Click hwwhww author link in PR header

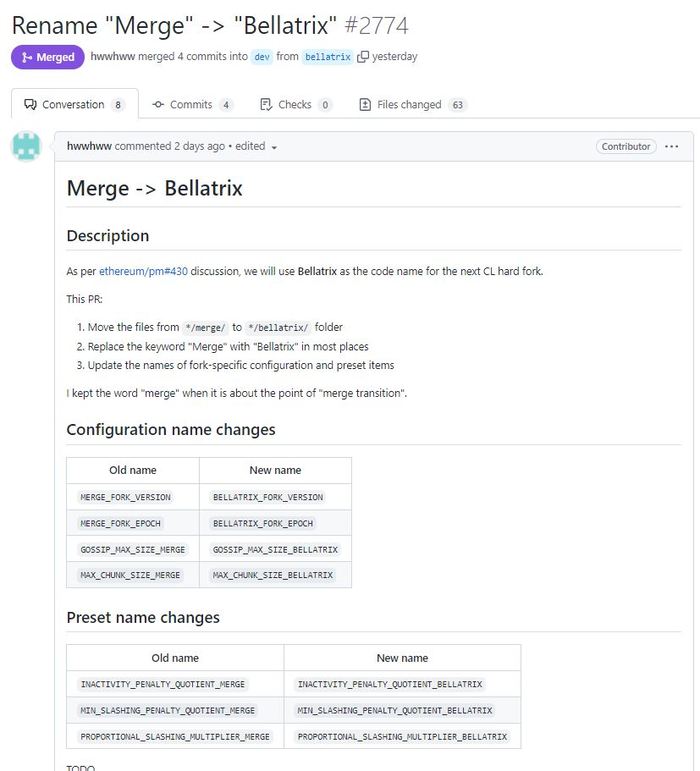pyautogui.click(x=112, y=57)
